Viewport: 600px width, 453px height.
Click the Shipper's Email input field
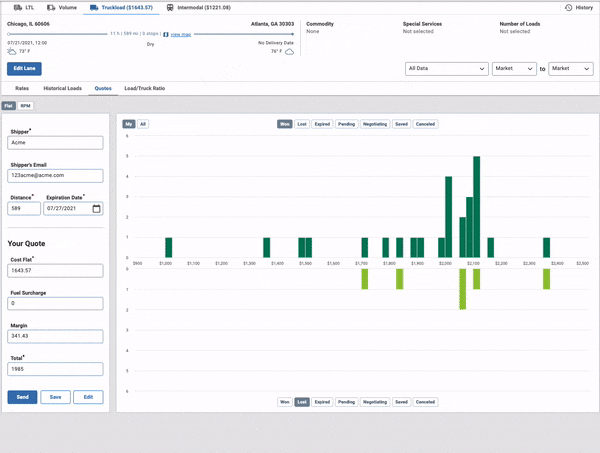(55, 176)
